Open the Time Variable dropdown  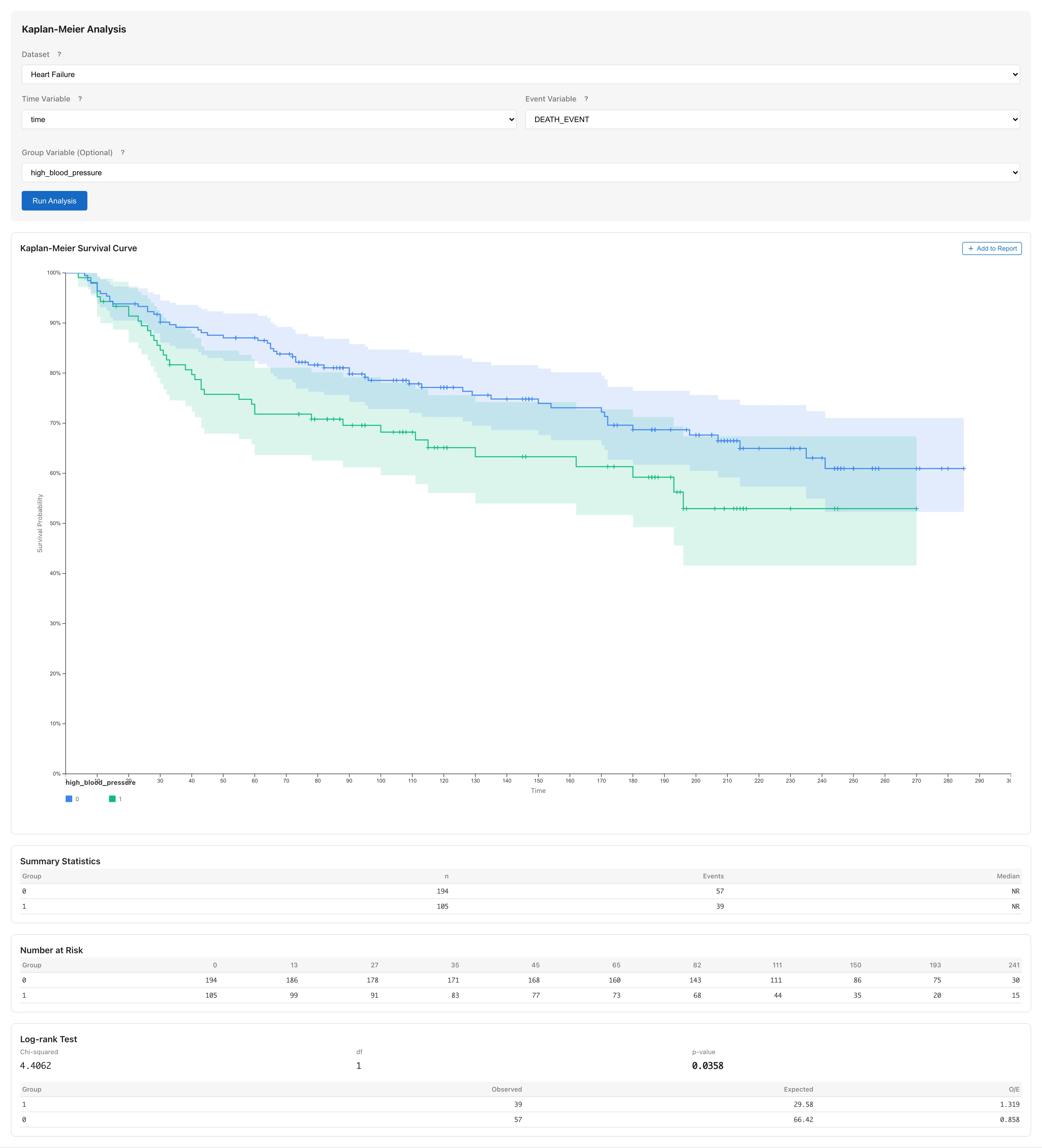coord(268,120)
